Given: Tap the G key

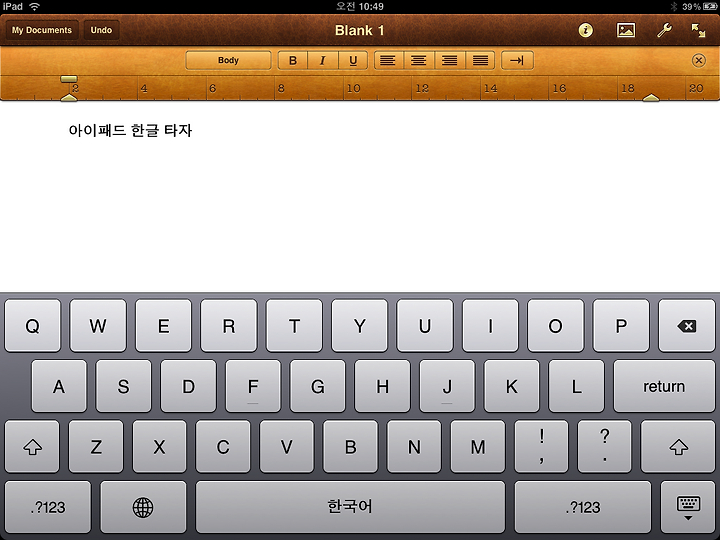Looking at the screenshot, I should (x=318, y=386).
